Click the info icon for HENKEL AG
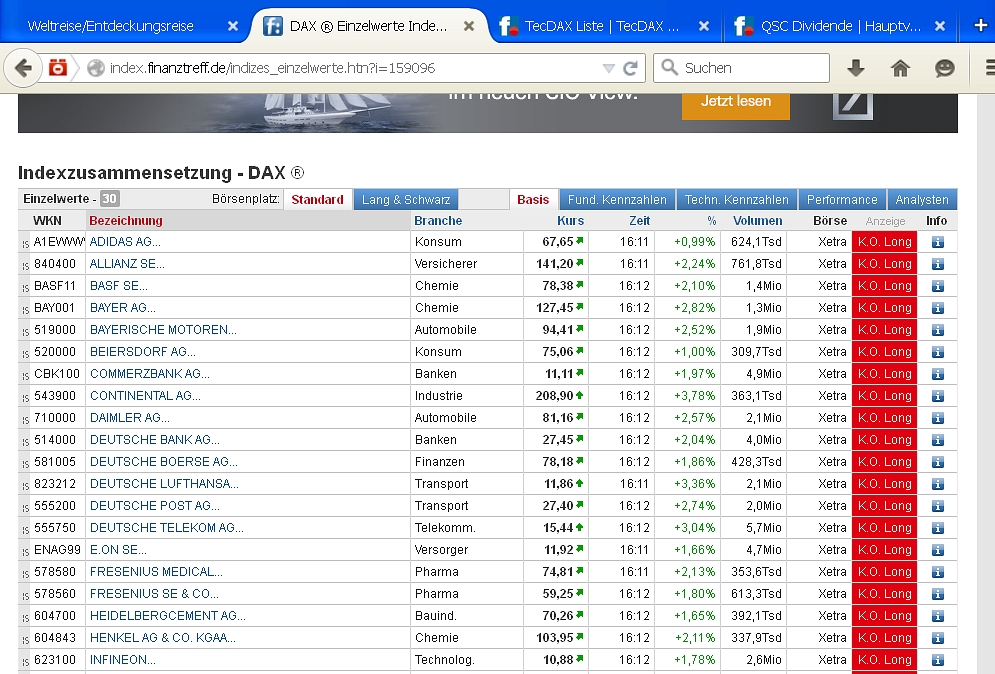The height and width of the screenshot is (674, 995). tap(938, 638)
